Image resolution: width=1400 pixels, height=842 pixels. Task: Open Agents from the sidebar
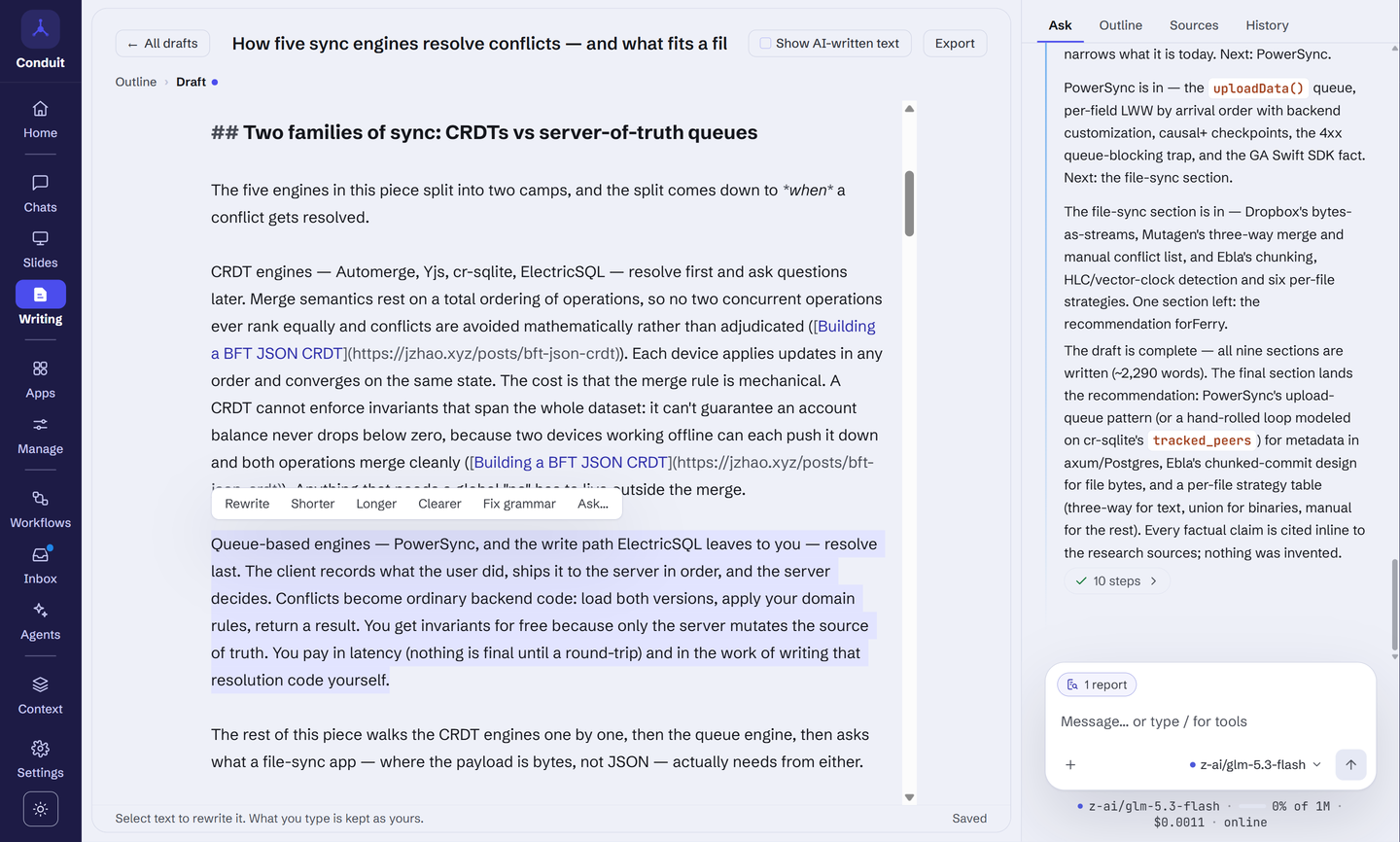(40, 621)
